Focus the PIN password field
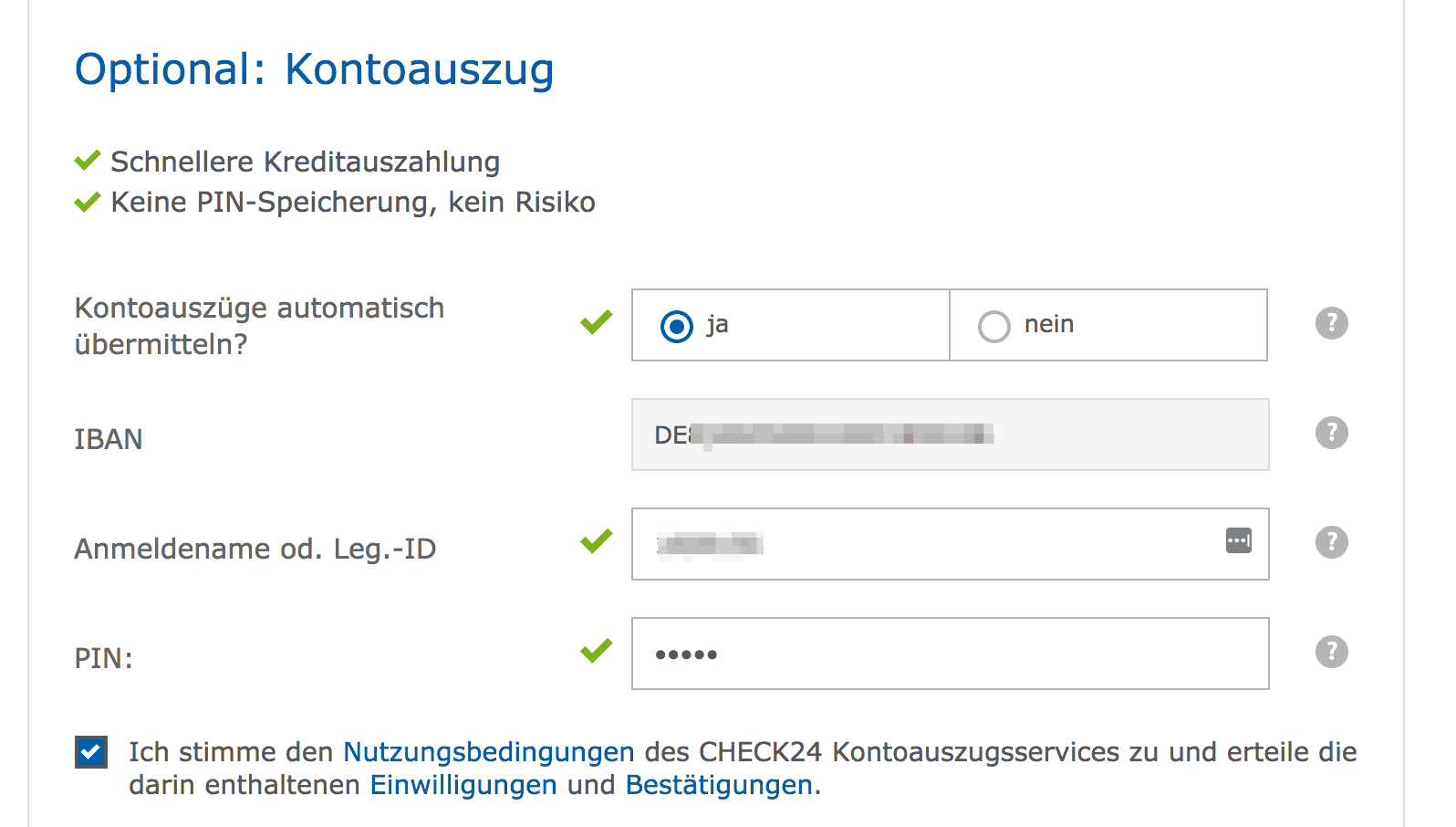1456x827 pixels. click(950, 654)
